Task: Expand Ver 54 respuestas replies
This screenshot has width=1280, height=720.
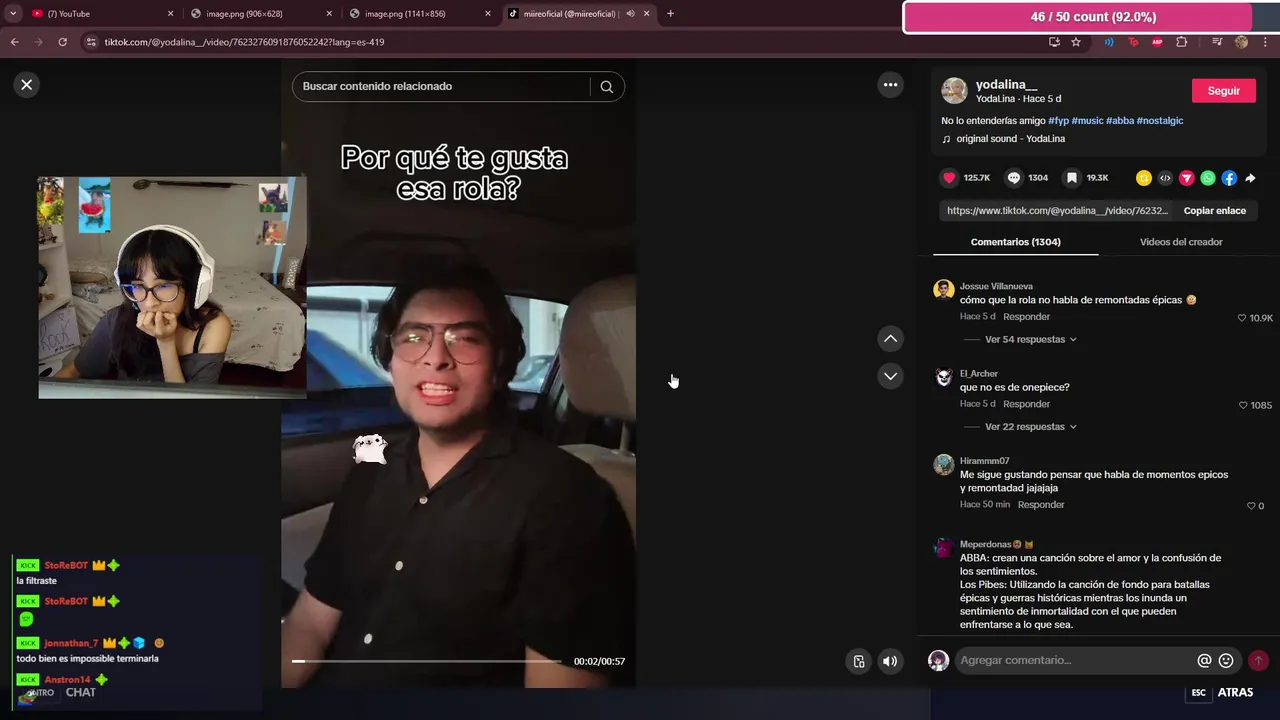Action: (1030, 339)
